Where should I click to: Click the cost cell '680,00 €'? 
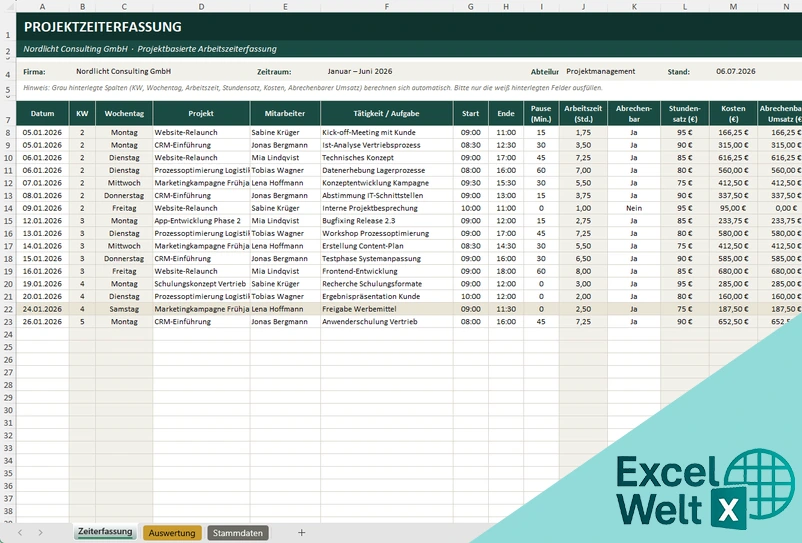click(x=733, y=271)
